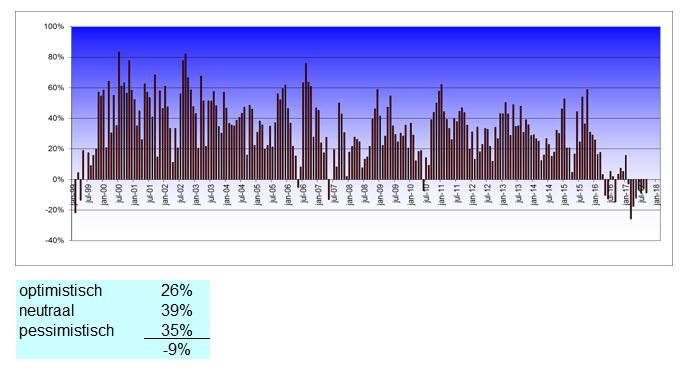Select the jan-14 x-axis label

pos(534,195)
